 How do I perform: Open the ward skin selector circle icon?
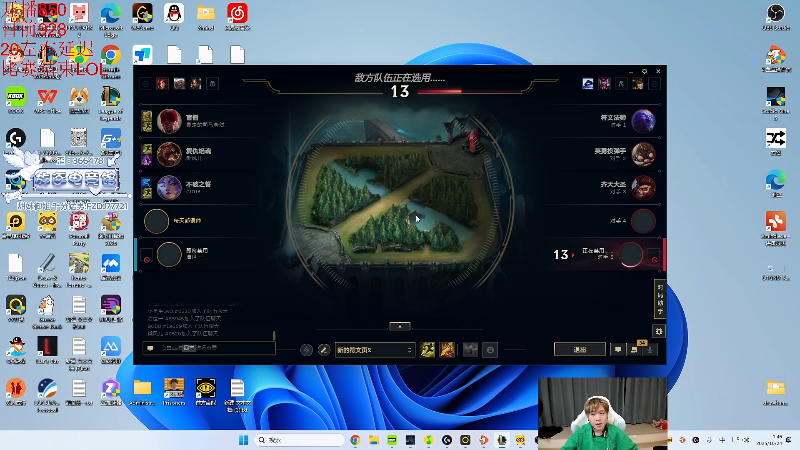(x=306, y=350)
